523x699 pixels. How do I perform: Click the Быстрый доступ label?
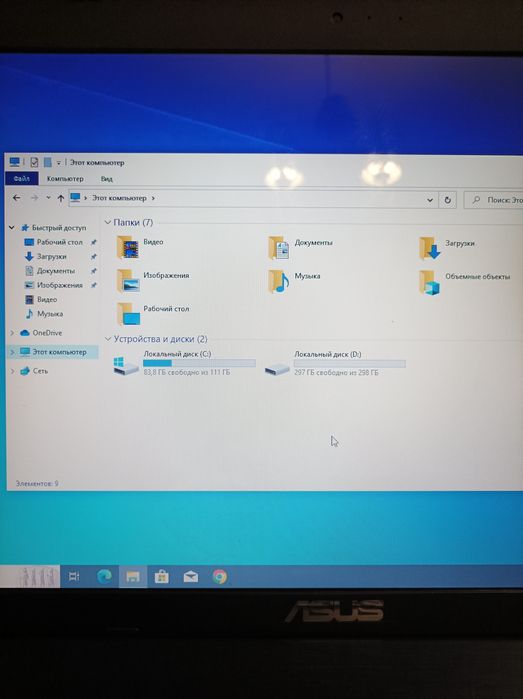(59, 227)
